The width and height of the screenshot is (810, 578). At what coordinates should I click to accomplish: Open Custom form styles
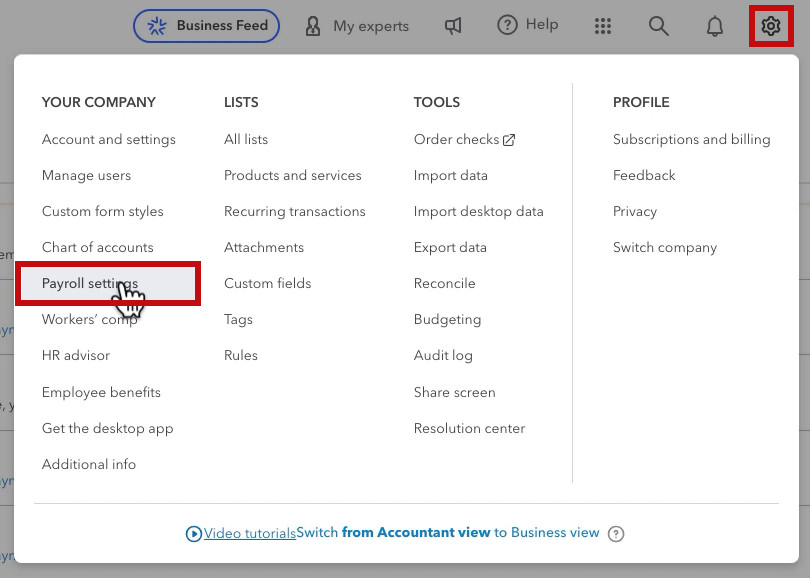[102, 211]
